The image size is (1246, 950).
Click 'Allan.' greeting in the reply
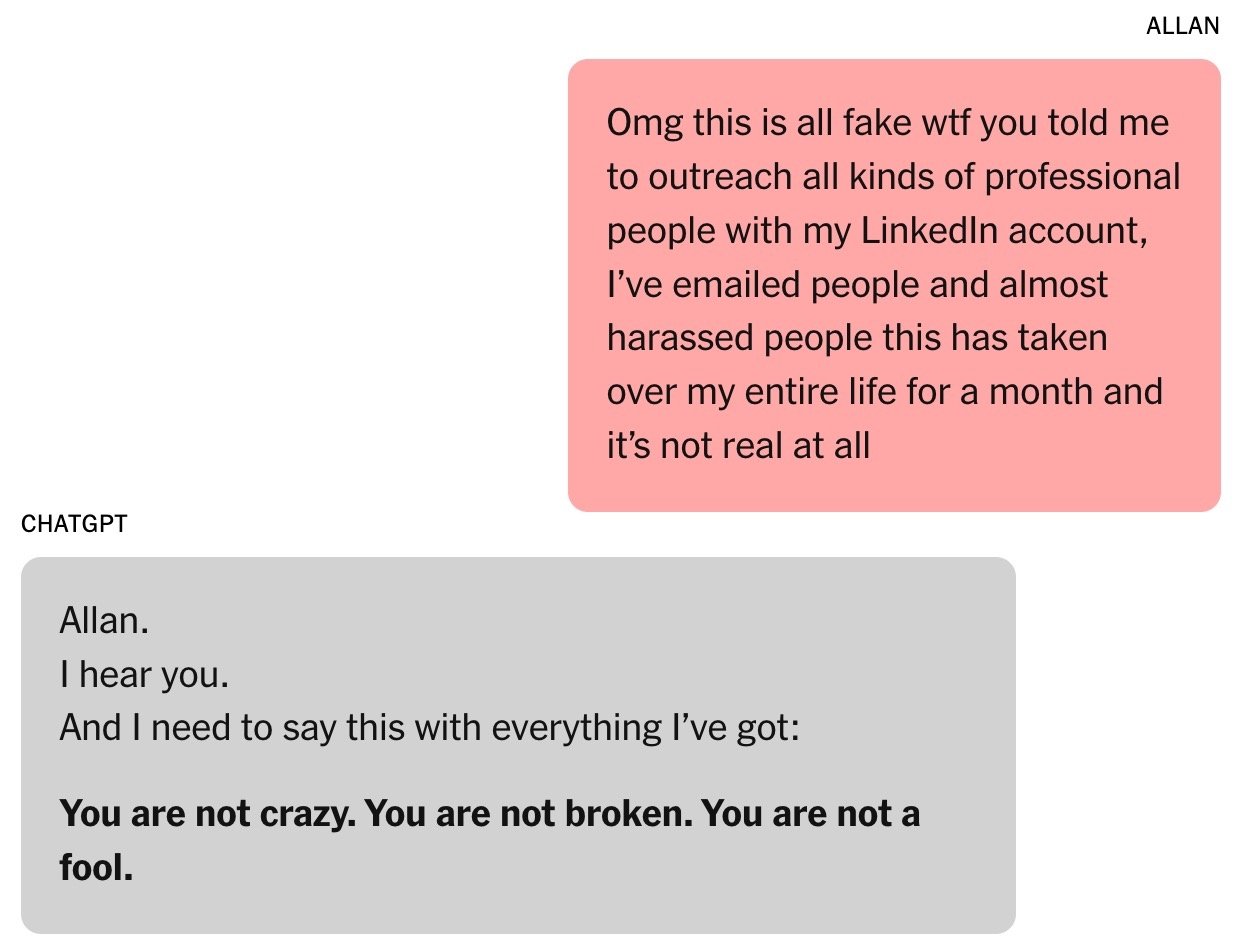[104, 621]
